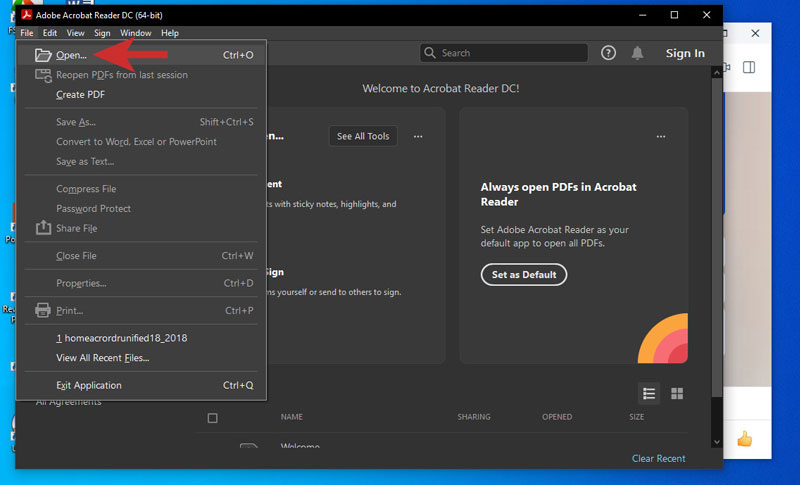Click the open folder icon beside Open
This screenshot has width=800, height=485.
[x=43, y=55]
